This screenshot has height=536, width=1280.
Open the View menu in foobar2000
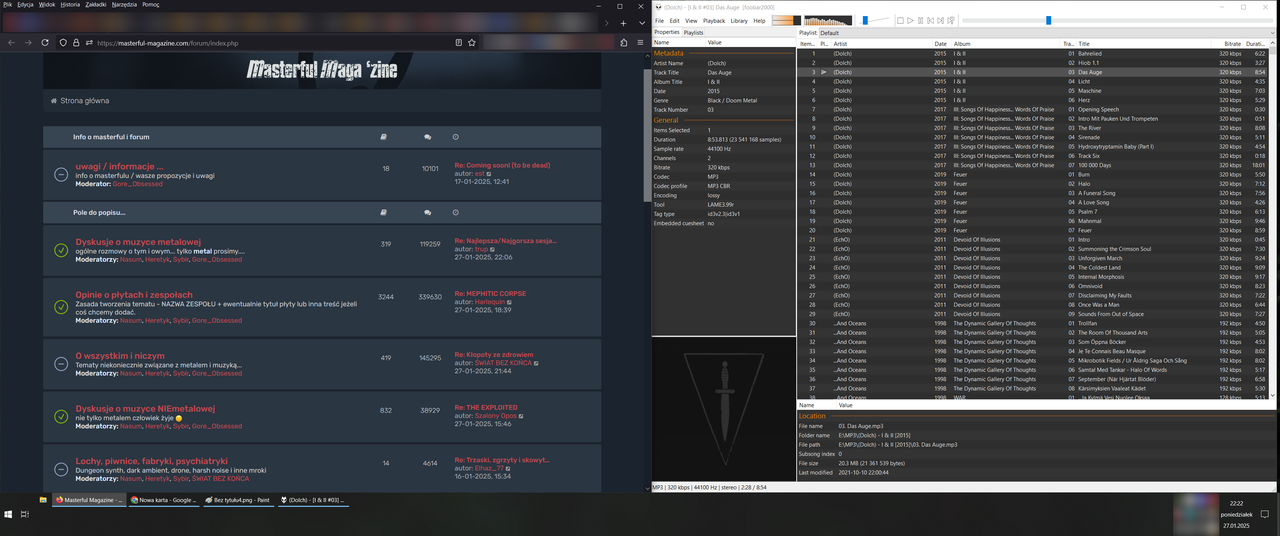[x=691, y=20]
